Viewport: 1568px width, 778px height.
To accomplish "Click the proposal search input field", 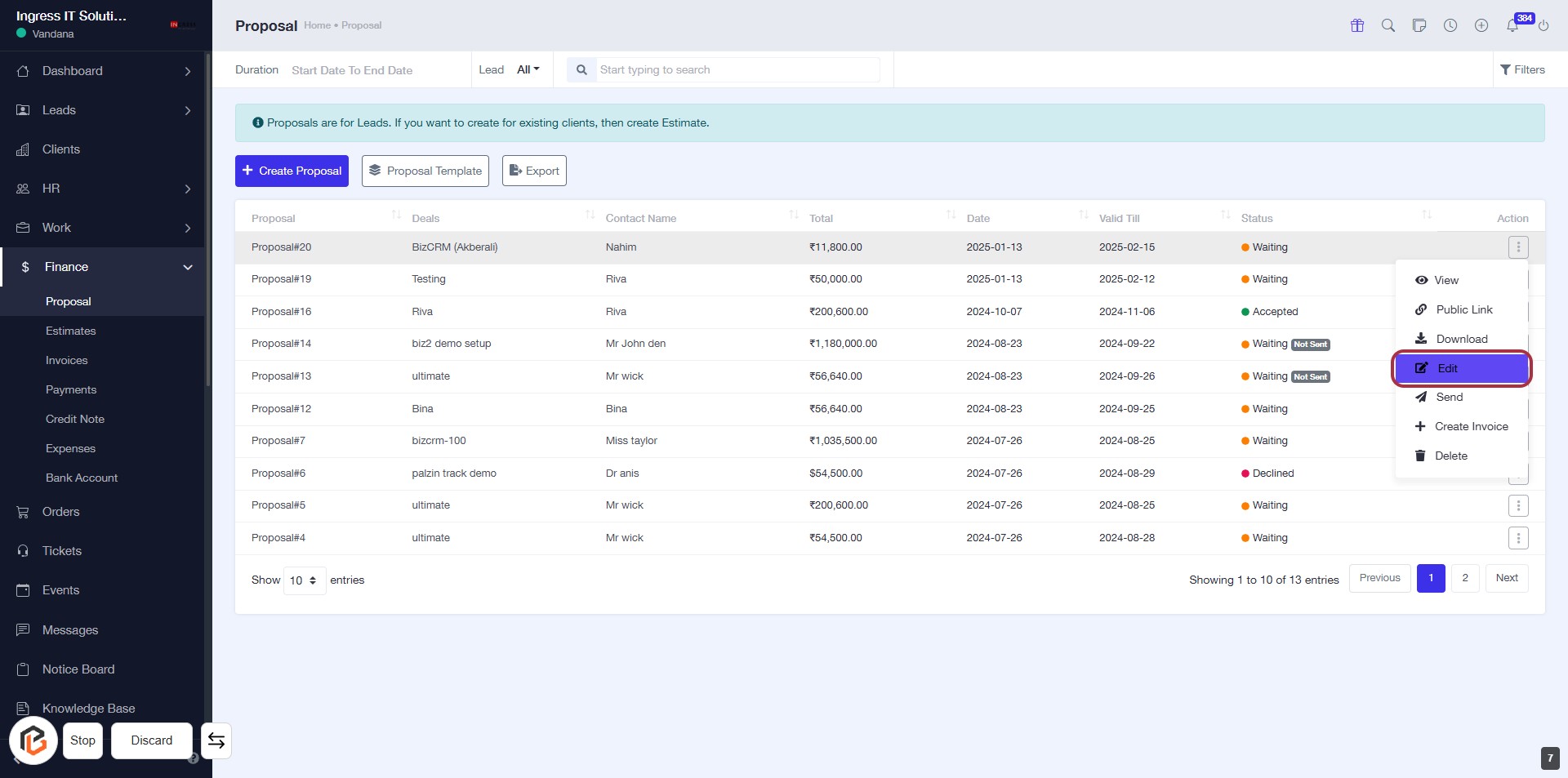I will pyautogui.click(x=737, y=69).
